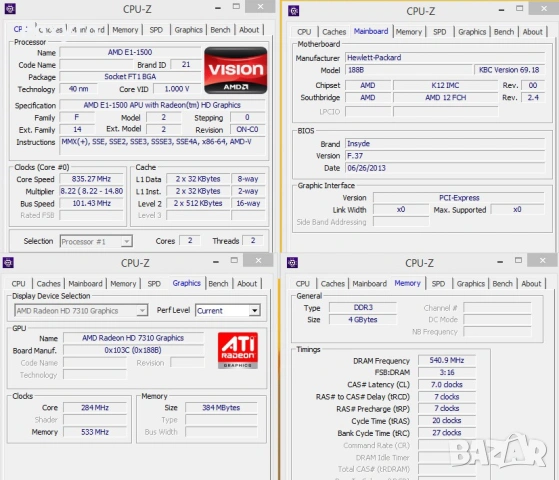Viewport: 559px width, 480px height.
Task: Open About tab in the Mainboard window
Action: tap(532, 32)
